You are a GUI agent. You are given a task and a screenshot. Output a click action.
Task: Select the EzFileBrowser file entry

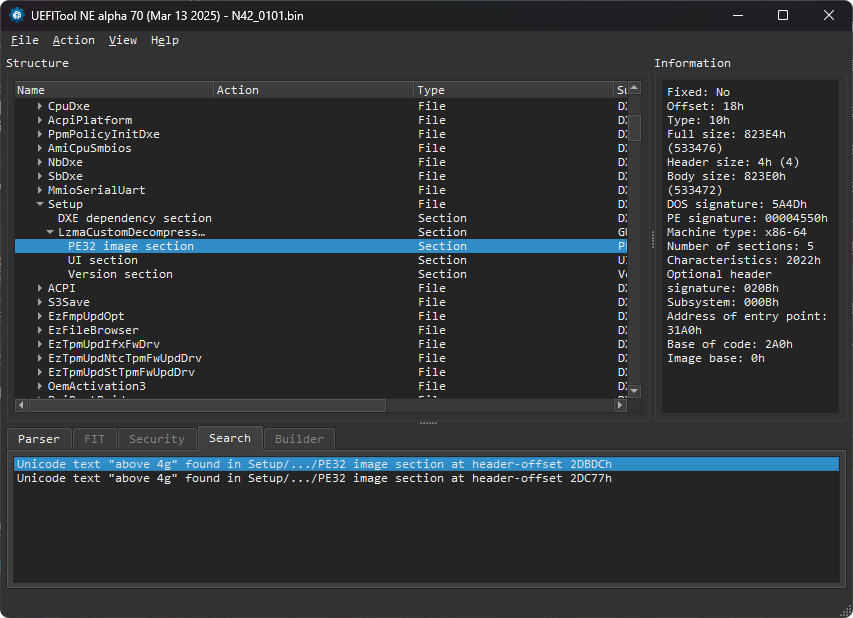point(321,330)
